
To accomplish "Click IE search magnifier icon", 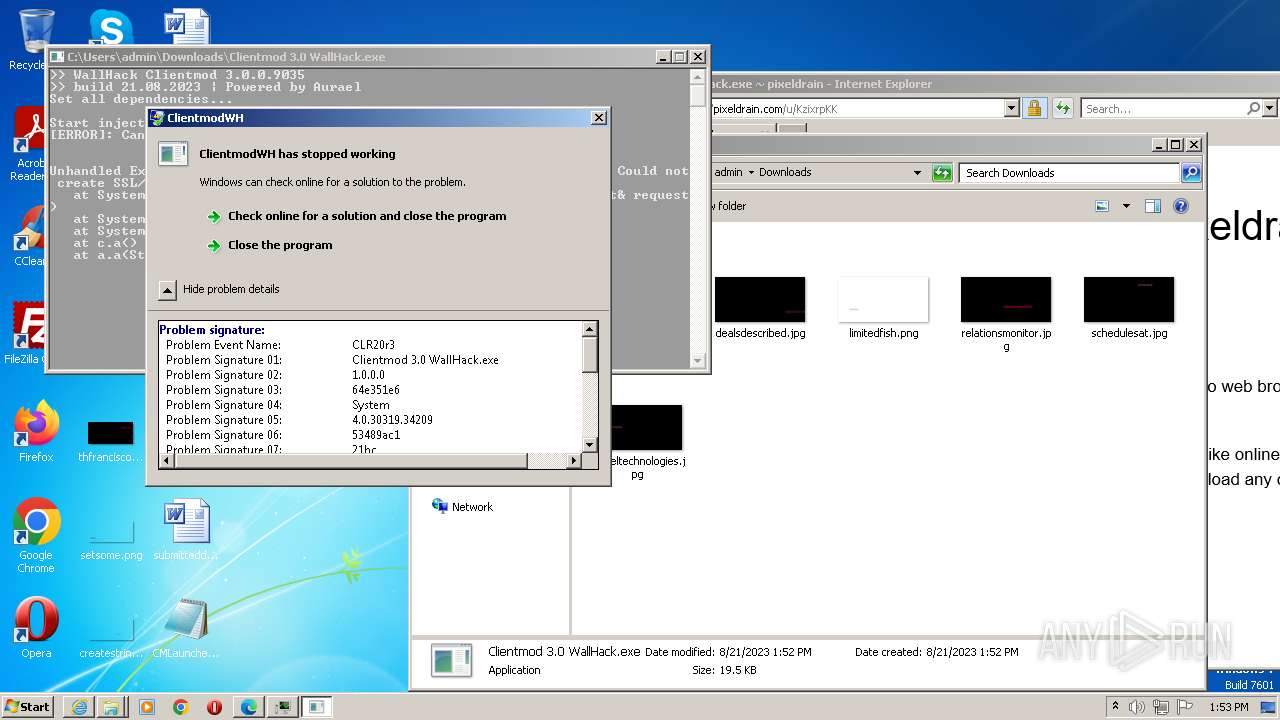I will [1253, 108].
